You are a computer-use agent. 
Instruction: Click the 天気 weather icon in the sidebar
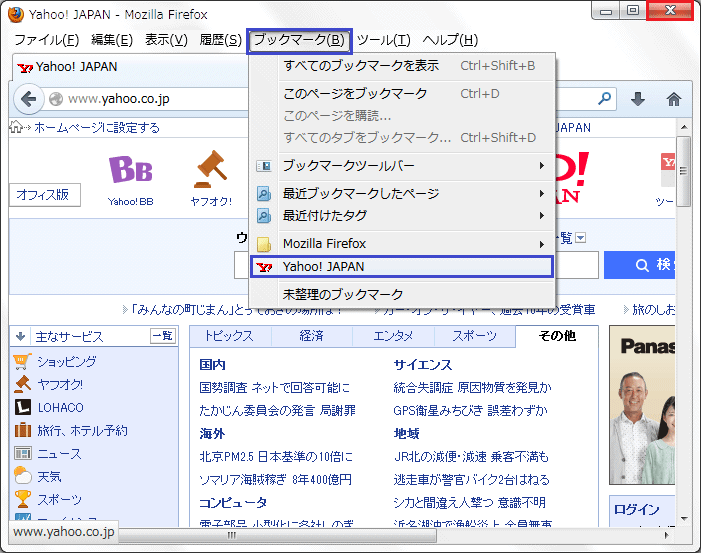[22, 476]
